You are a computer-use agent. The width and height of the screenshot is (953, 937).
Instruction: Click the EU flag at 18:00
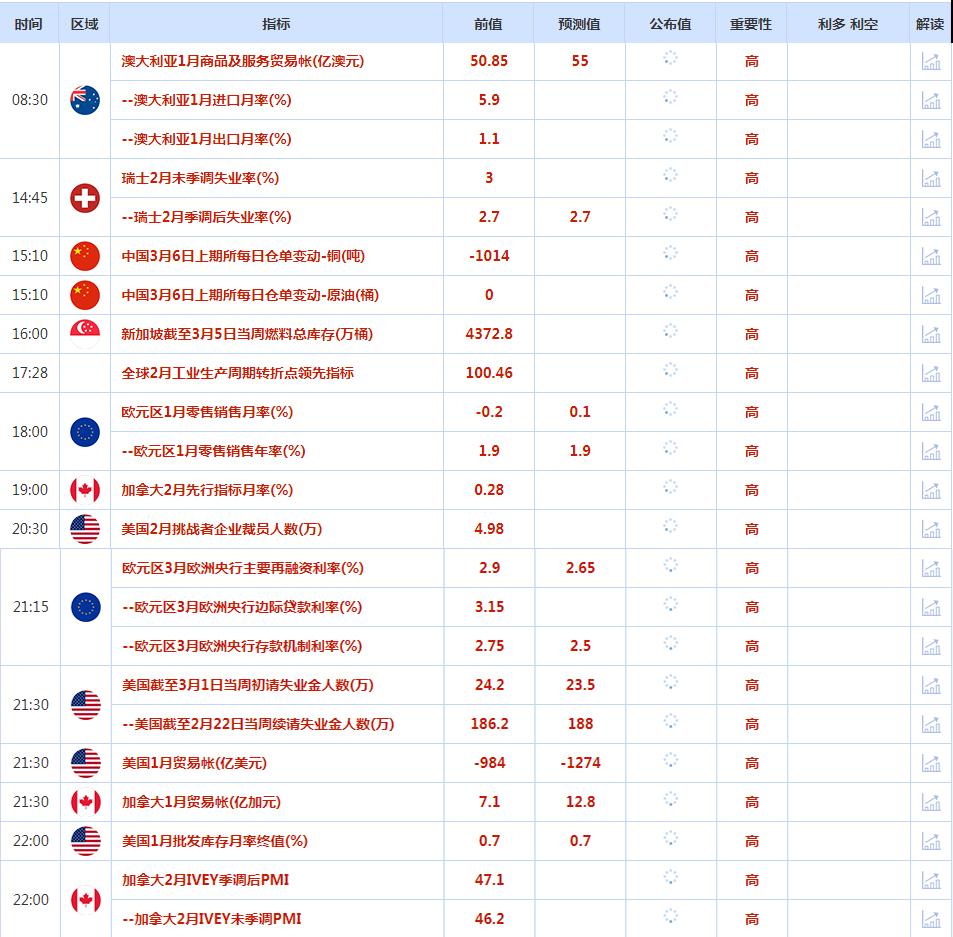tap(85, 432)
